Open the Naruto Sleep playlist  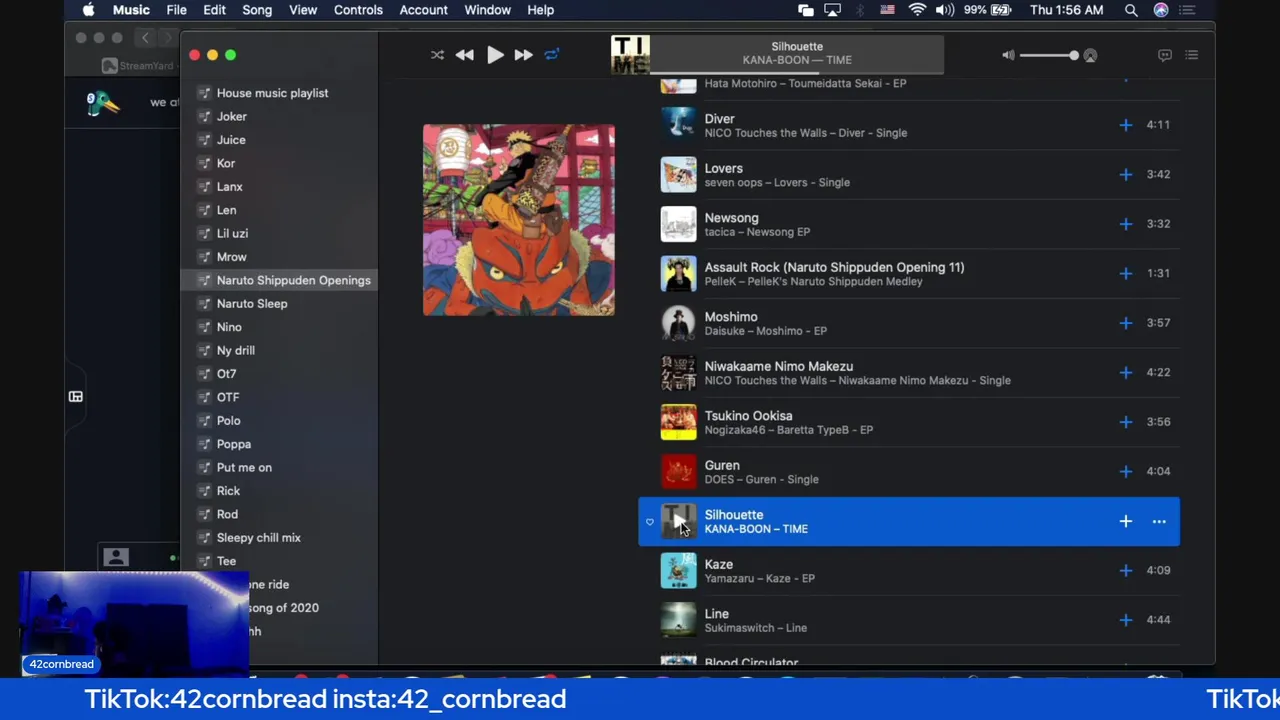pos(252,304)
